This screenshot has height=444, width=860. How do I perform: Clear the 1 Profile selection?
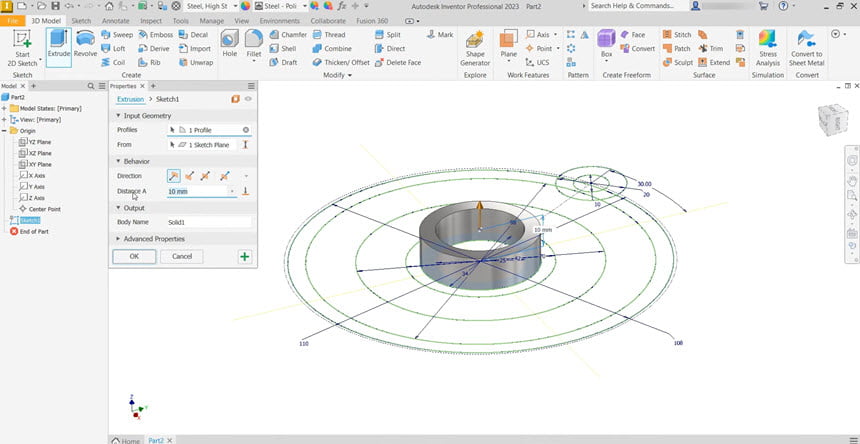[x=246, y=130]
